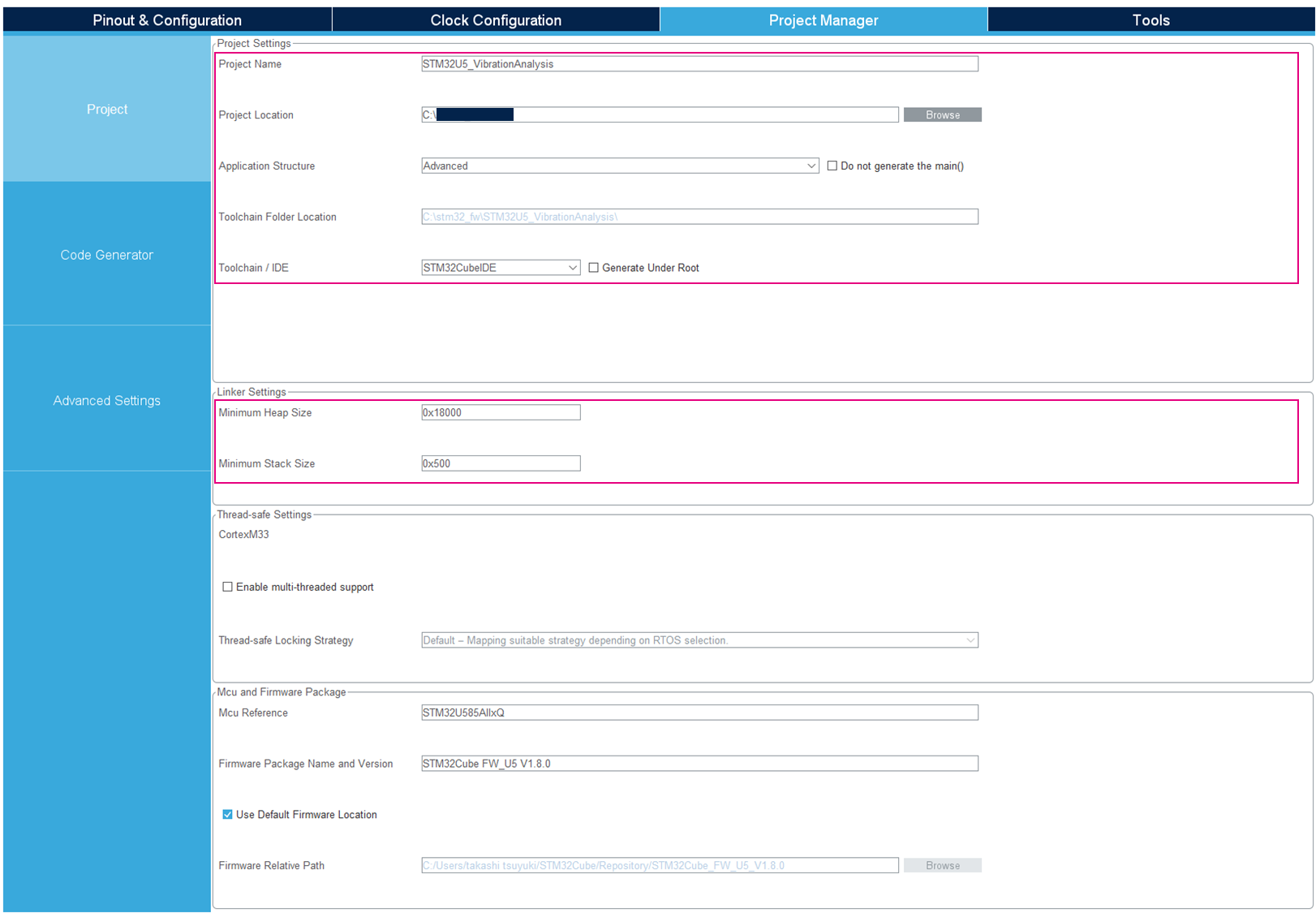The height and width of the screenshot is (913, 1316).
Task: Select the Project Manager tab
Action: 824,20
